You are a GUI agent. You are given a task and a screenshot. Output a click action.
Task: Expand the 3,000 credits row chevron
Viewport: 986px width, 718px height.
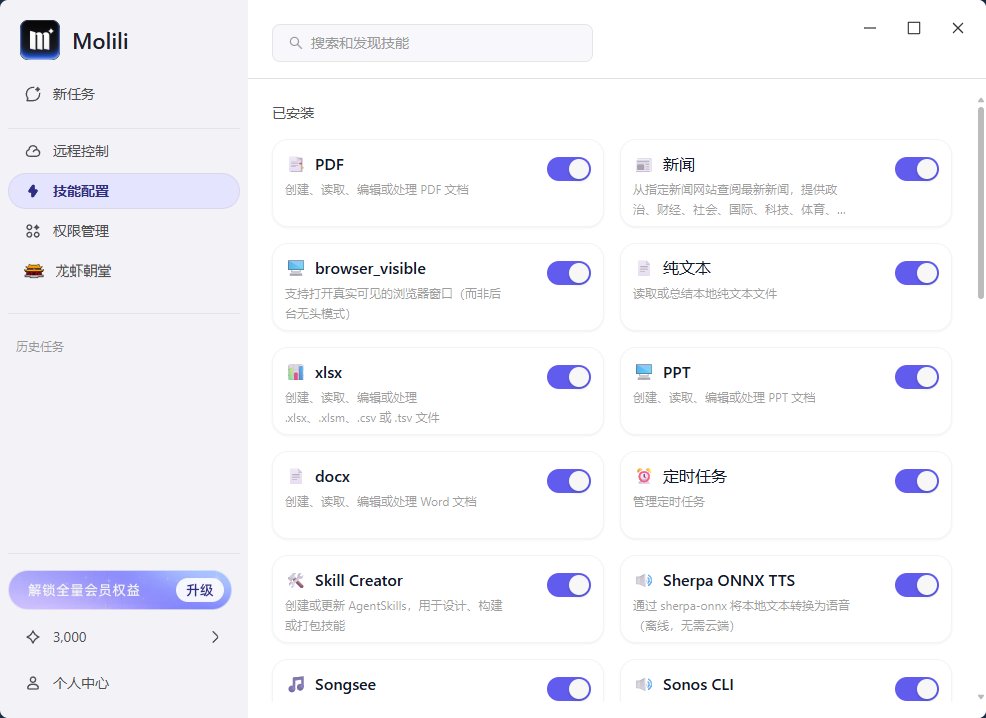[216, 637]
